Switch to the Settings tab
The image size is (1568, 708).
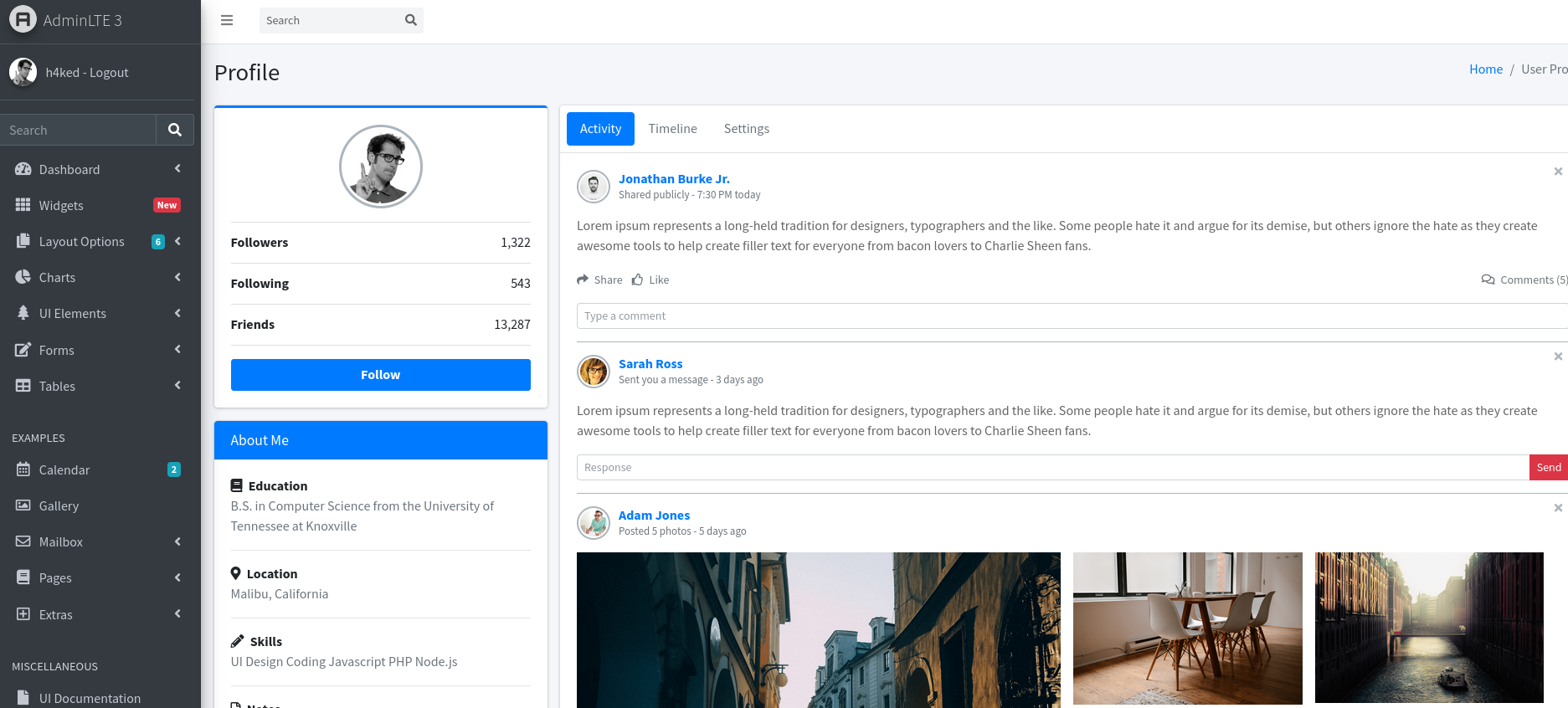tap(746, 129)
